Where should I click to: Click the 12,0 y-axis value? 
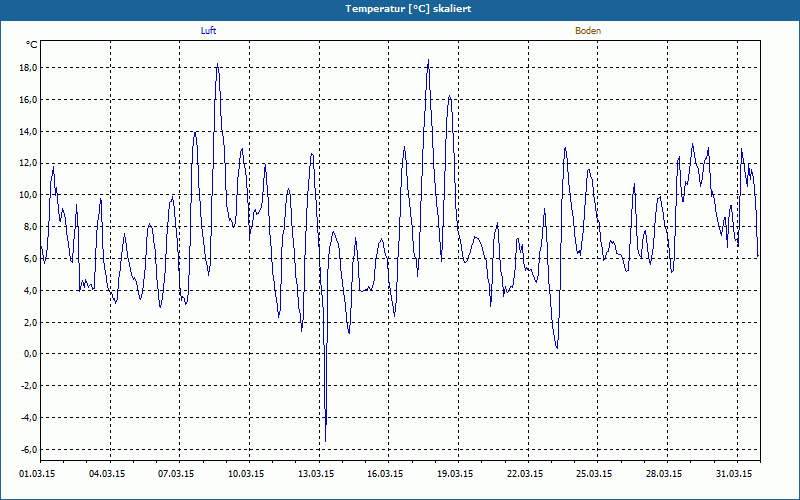28,163
